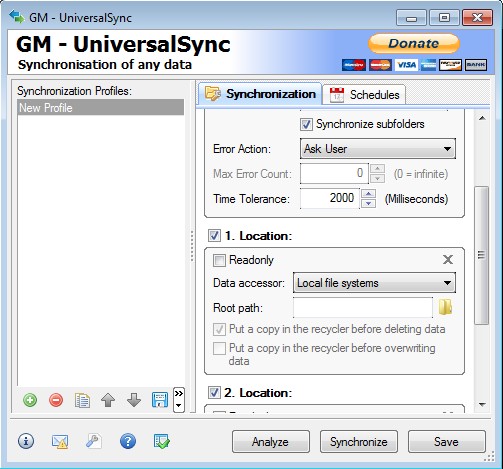Viewport: 503px width, 469px height.
Task: Click the Mastercard payment icon
Action: (380, 65)
